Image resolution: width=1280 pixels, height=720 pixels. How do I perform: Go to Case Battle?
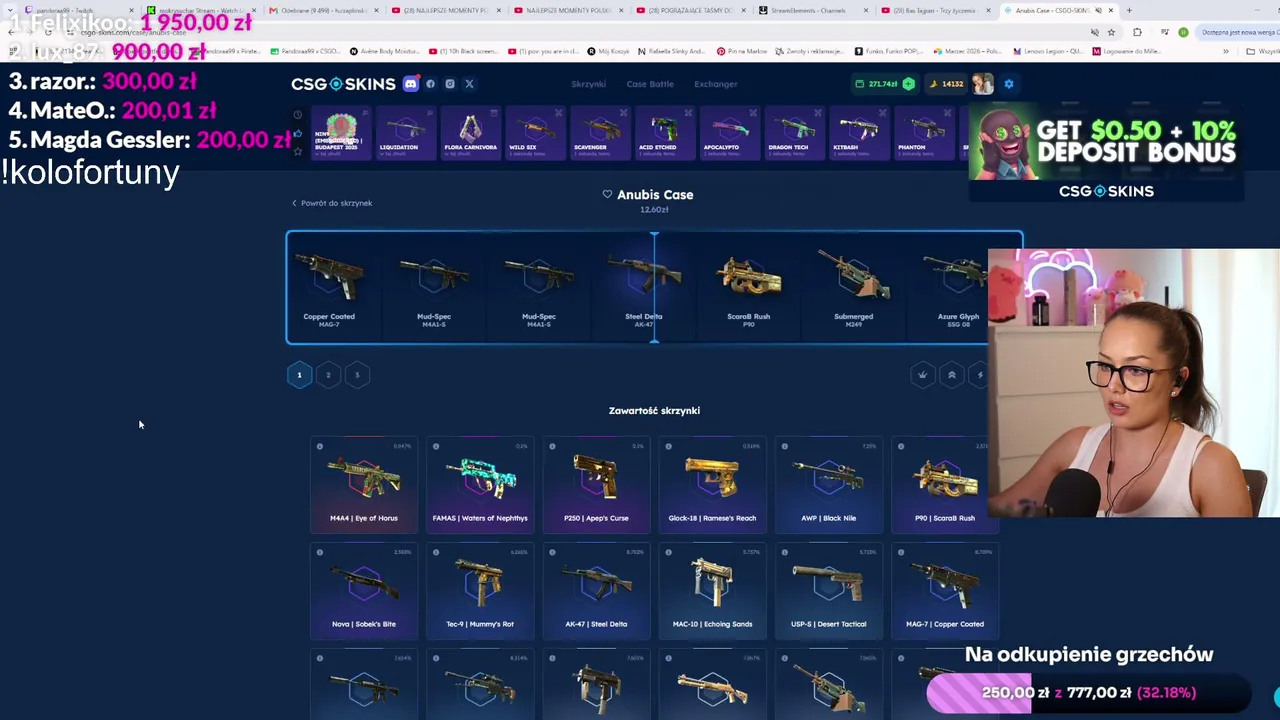[x=650, y=84]
